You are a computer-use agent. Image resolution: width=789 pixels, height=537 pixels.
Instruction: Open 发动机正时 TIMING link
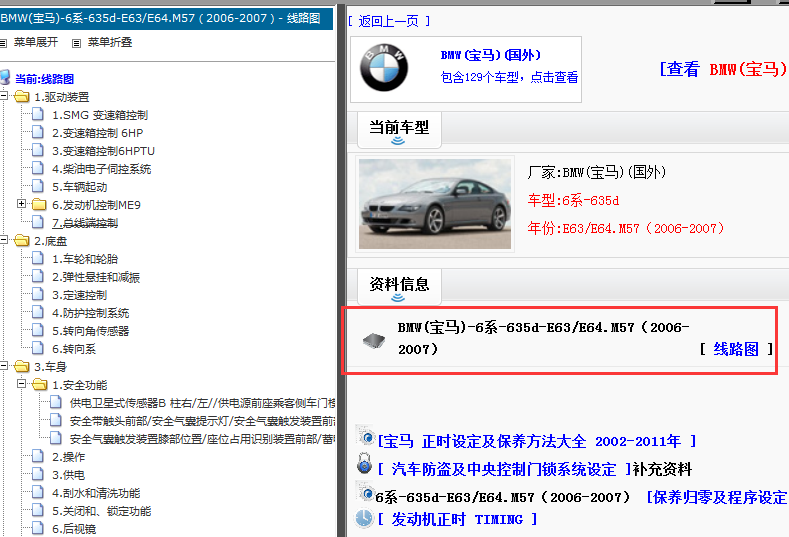coord(457,519)
